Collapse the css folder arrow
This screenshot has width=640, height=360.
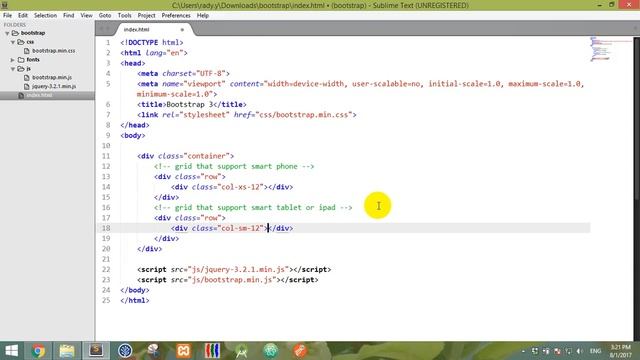(13, 42)
